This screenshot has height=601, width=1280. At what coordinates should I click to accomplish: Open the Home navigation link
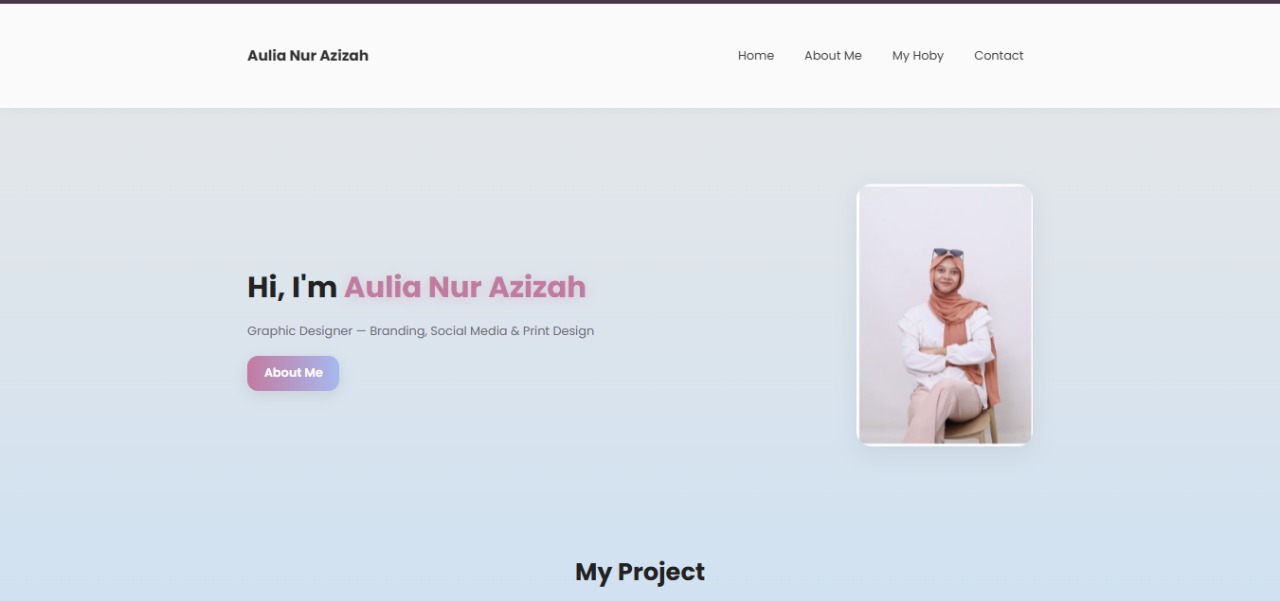tap(756, 56)
